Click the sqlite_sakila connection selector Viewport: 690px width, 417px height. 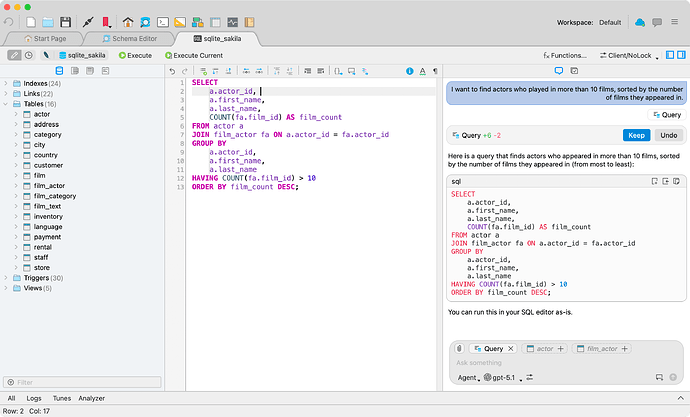[x=82, y=55]
